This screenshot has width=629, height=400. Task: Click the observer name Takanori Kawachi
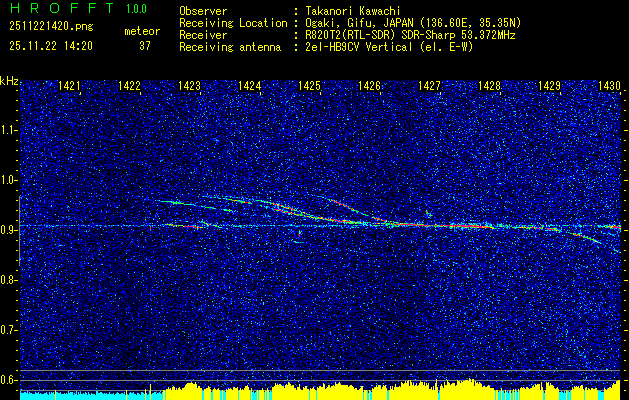(353, 11)
